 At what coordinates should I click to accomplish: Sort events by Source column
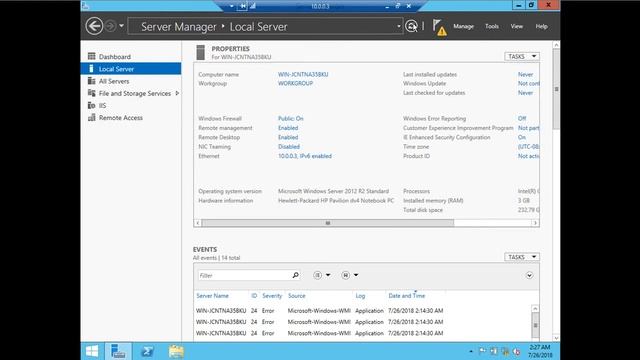297,296
